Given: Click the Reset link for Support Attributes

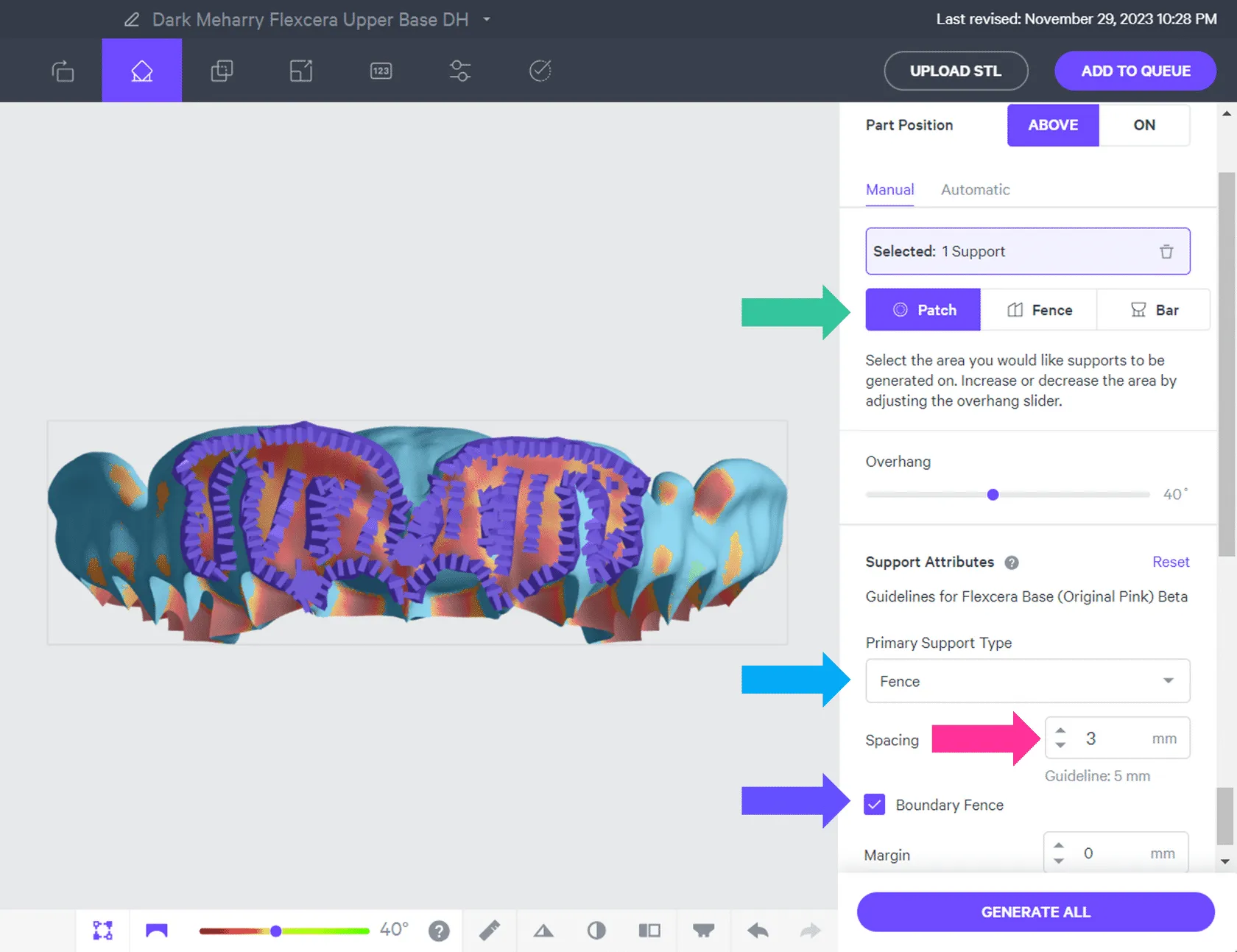Looking at the screenshot, I should (x=1171, y=562).
